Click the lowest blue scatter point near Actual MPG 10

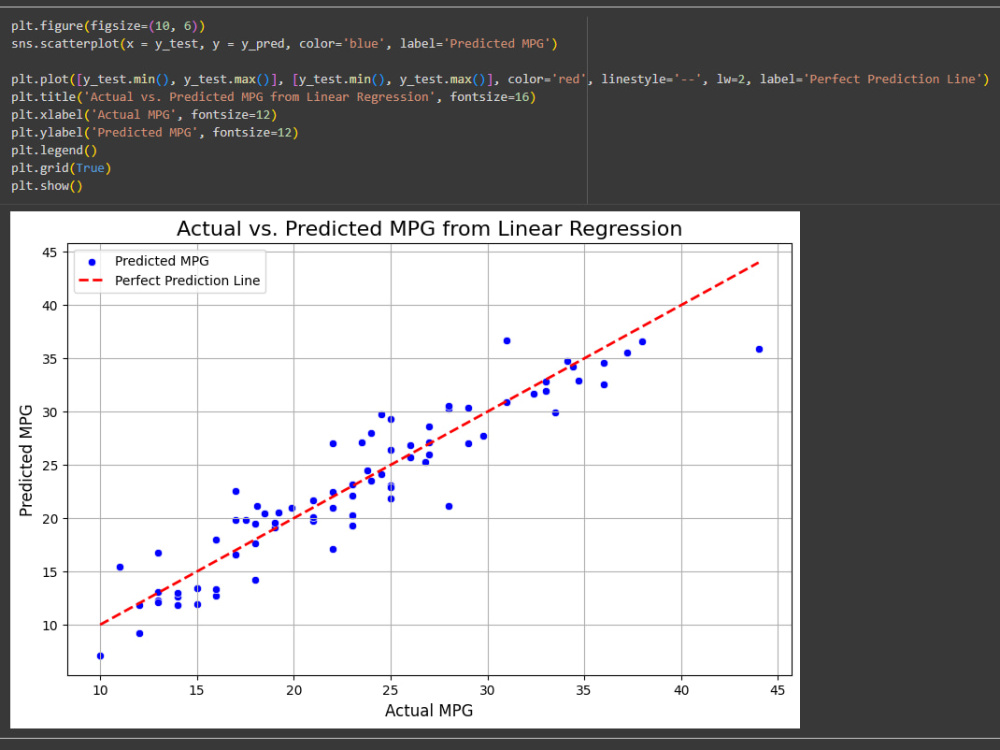100,656
